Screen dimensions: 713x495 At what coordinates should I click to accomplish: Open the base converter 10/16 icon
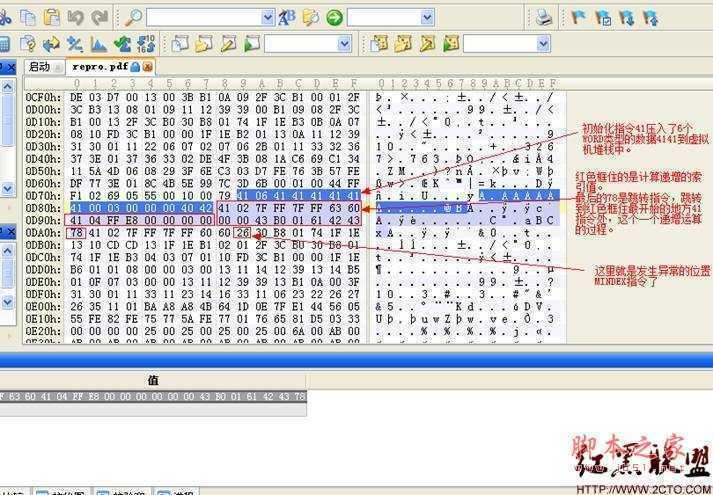(146, 44)
